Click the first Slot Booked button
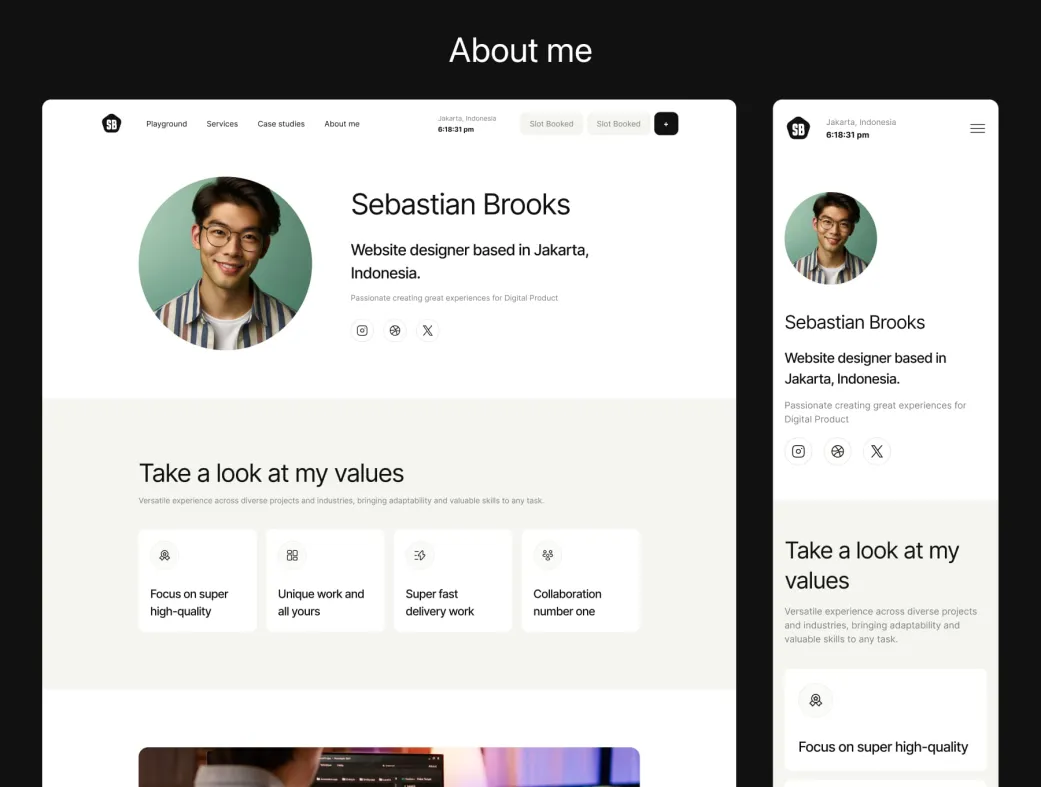Viewport: 1041px width, 787px height. [551, 124]
